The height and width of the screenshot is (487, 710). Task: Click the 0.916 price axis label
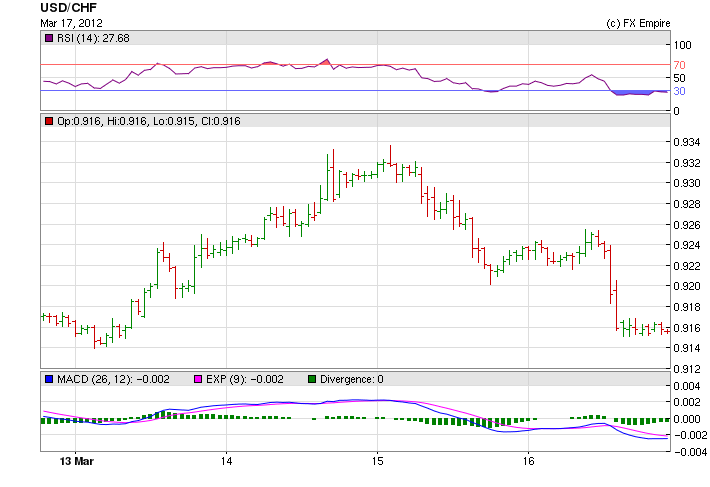[686, 328]
